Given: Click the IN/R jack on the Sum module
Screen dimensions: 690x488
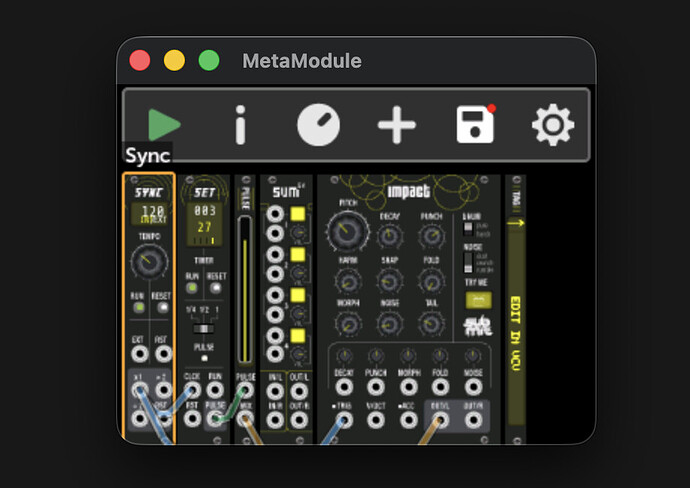Looking at the screenshot, I should coord(275,420).
